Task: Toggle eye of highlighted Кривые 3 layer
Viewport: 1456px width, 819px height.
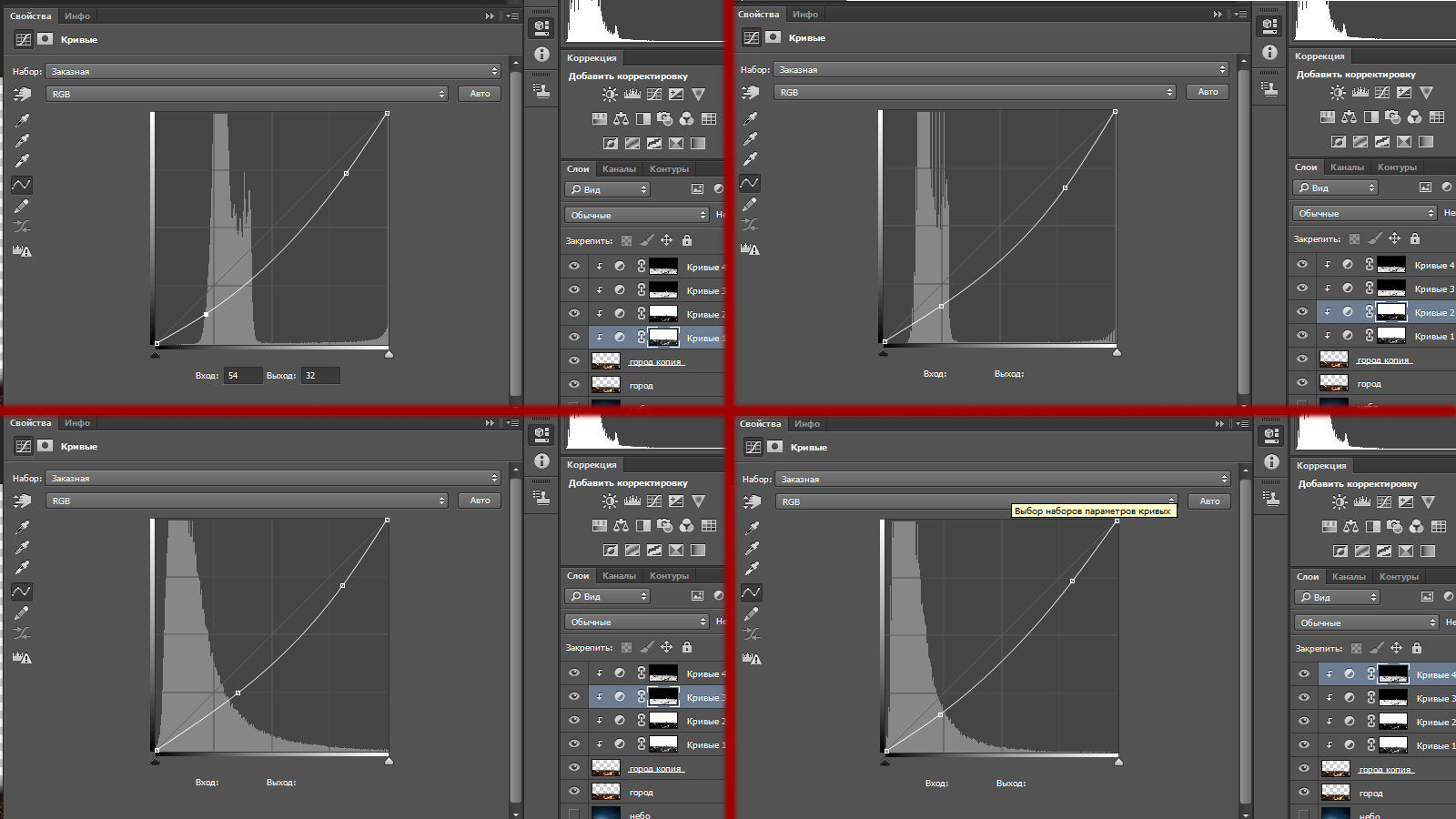Action: click(574, 697)
